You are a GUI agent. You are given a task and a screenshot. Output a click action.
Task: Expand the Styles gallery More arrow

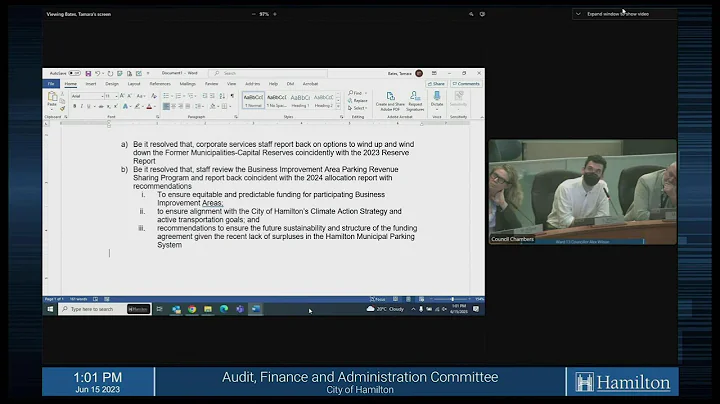click(x=339, y=107)
